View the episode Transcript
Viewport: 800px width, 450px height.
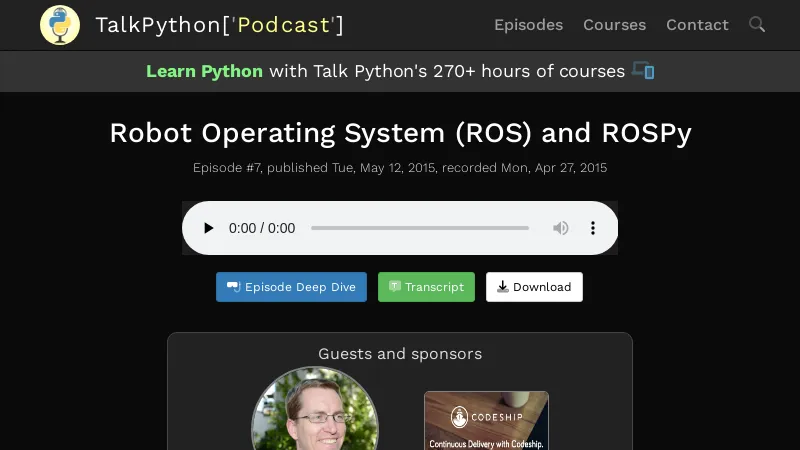(426, 287)
